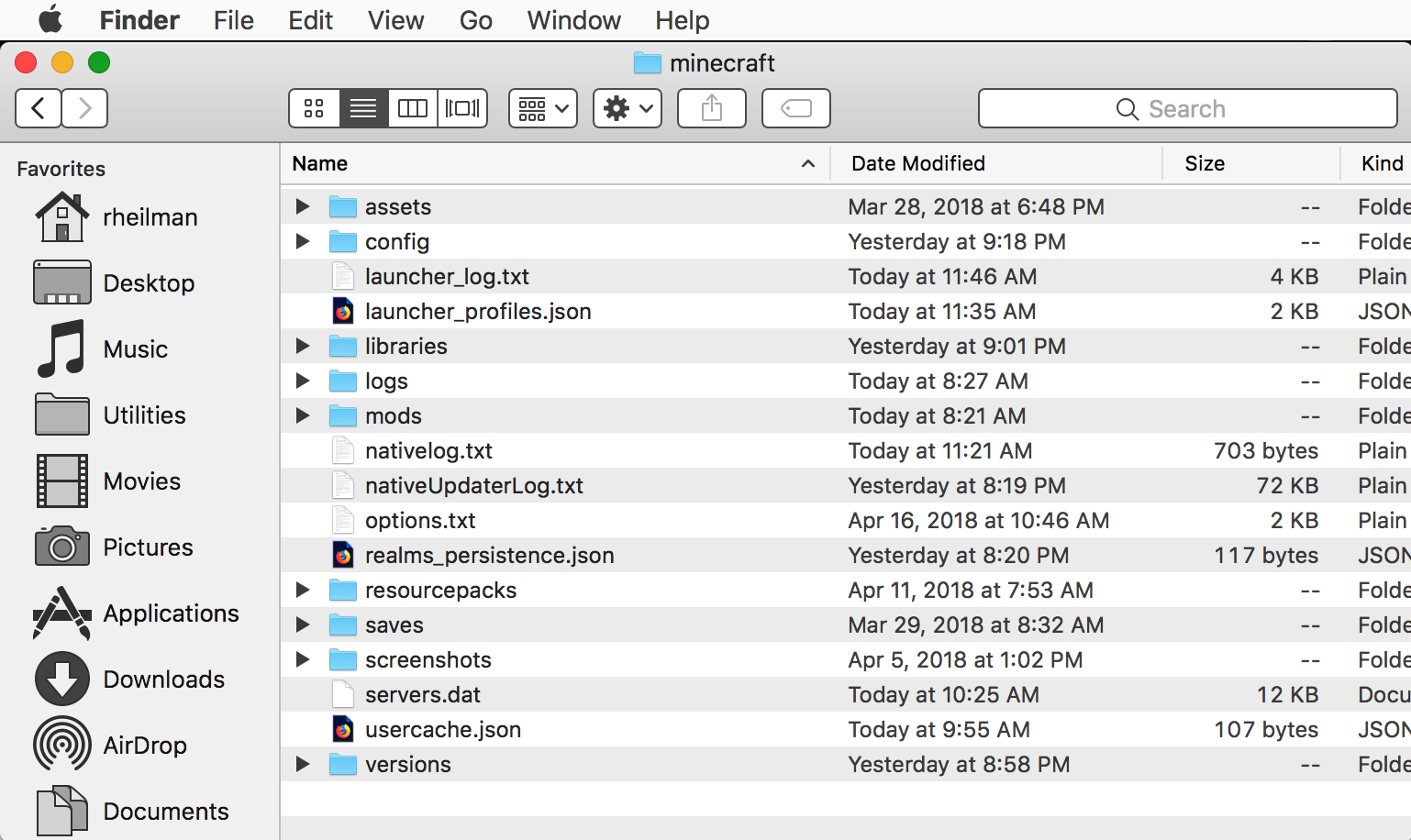
Task: Go back with the left arrow
Action: 39,108
